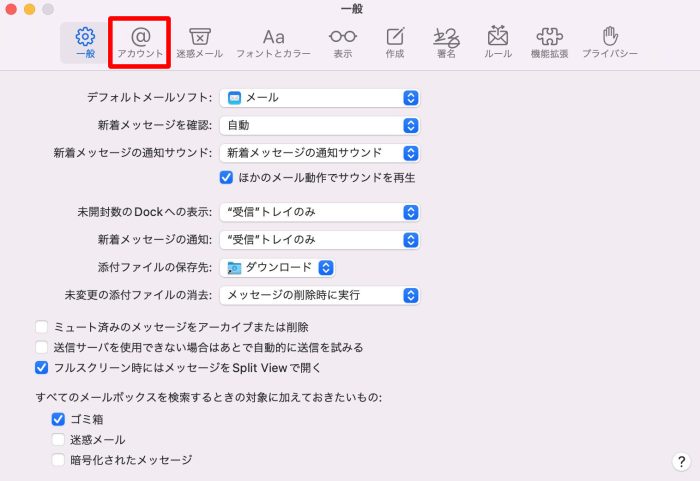Open the 添付ファイルの保存先 ダウンロード dropdown
This screenshot has height=481, width=700.
[x=278, y=267]
